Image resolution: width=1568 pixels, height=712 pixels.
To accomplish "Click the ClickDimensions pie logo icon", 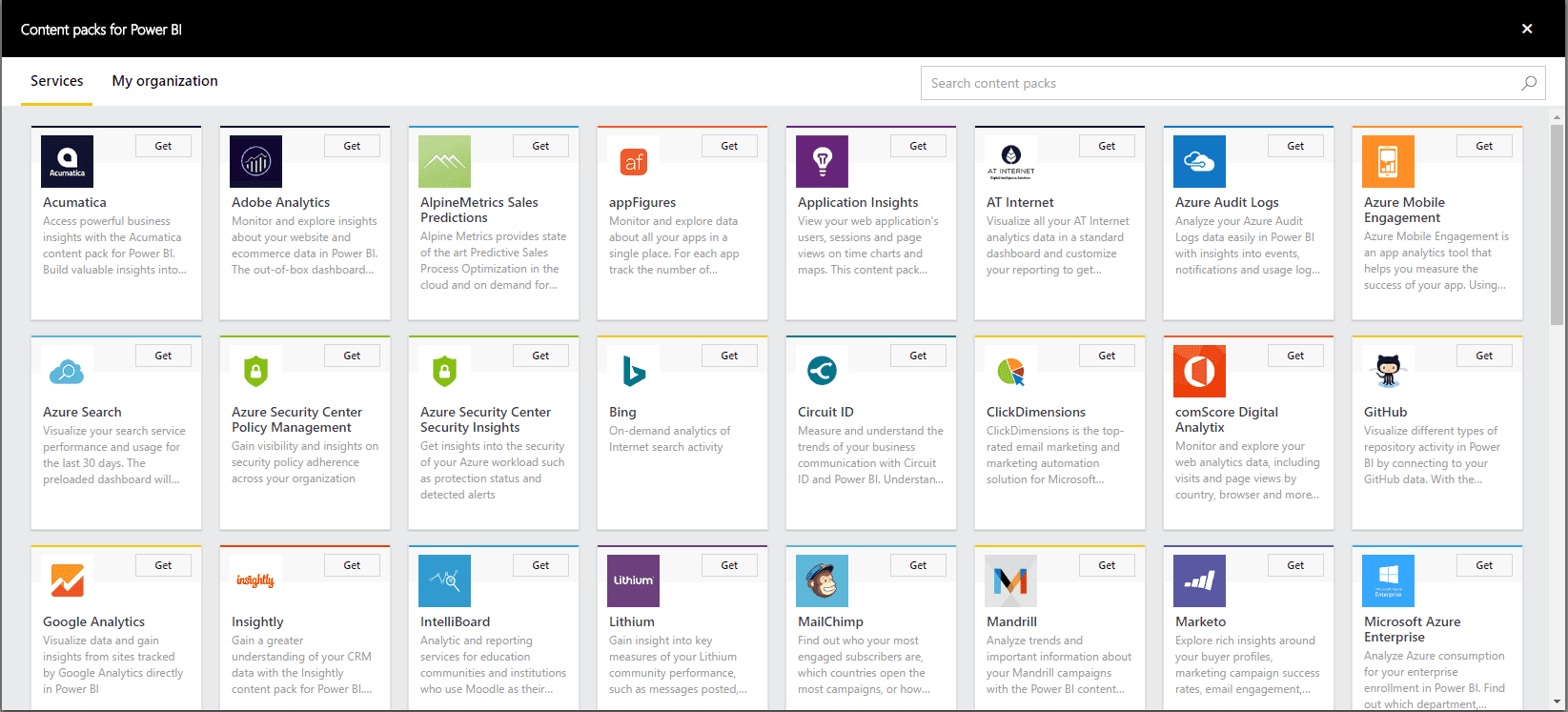I will [1010, 371].
